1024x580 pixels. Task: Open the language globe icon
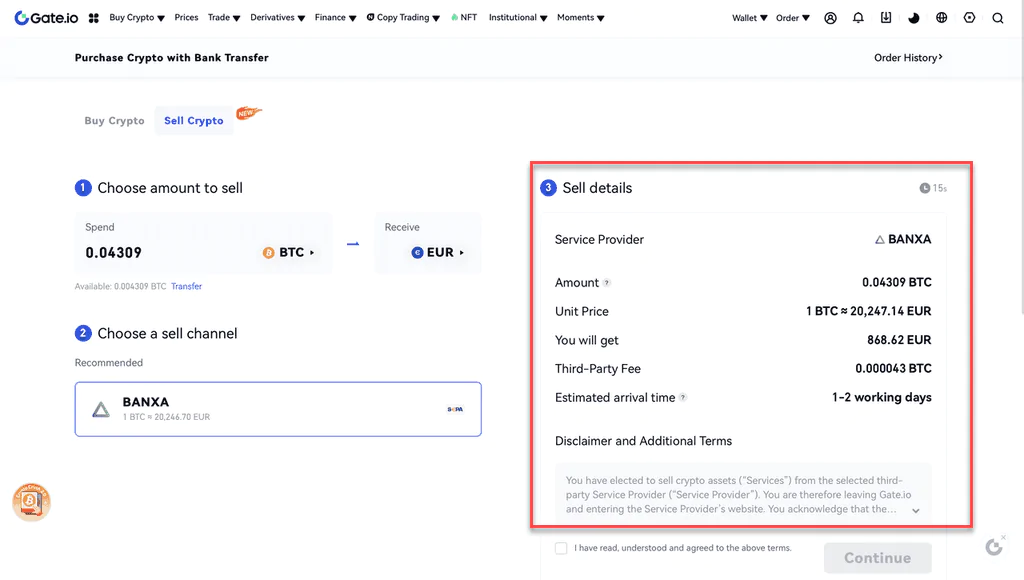coord(941,18)
